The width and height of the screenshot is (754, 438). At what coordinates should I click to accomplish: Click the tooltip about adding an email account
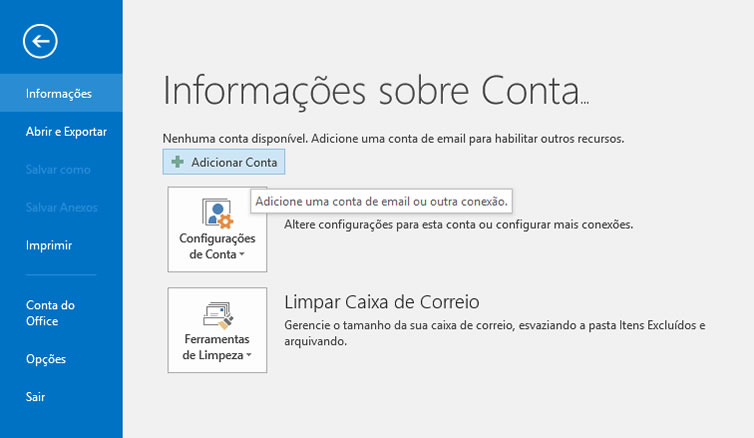coord(381,201)
